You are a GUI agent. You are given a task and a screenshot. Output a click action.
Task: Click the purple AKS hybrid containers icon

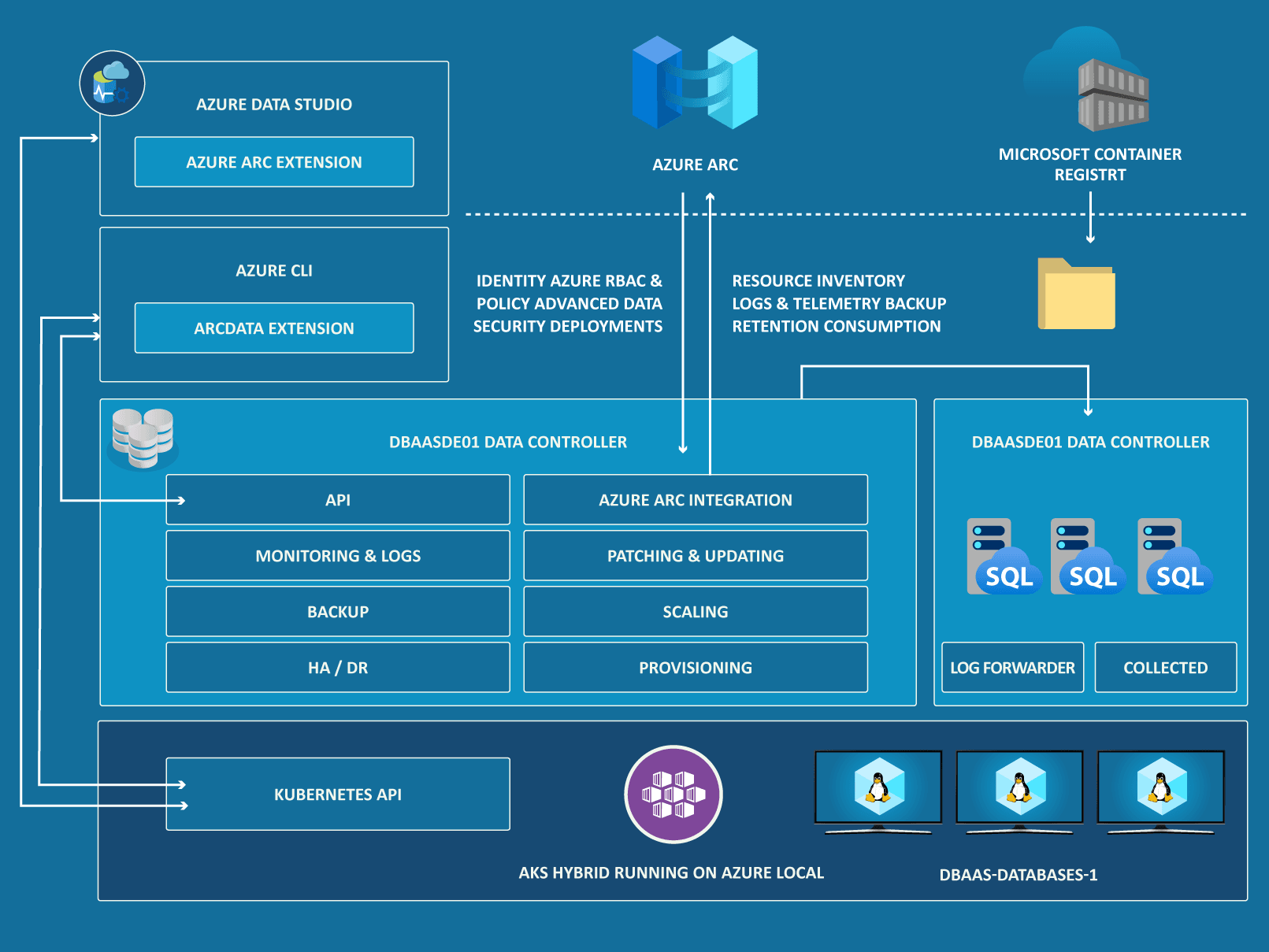point(673,794)
